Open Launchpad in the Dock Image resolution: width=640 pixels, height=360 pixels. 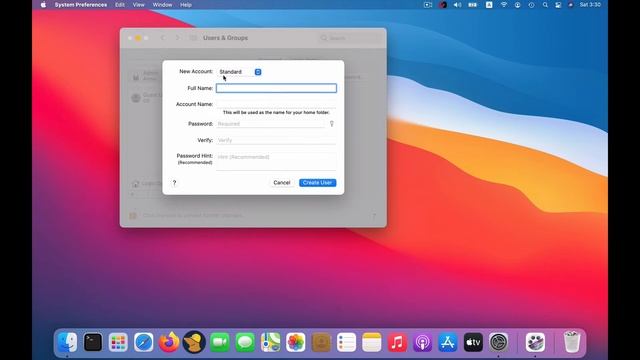(x=118, y=342)
